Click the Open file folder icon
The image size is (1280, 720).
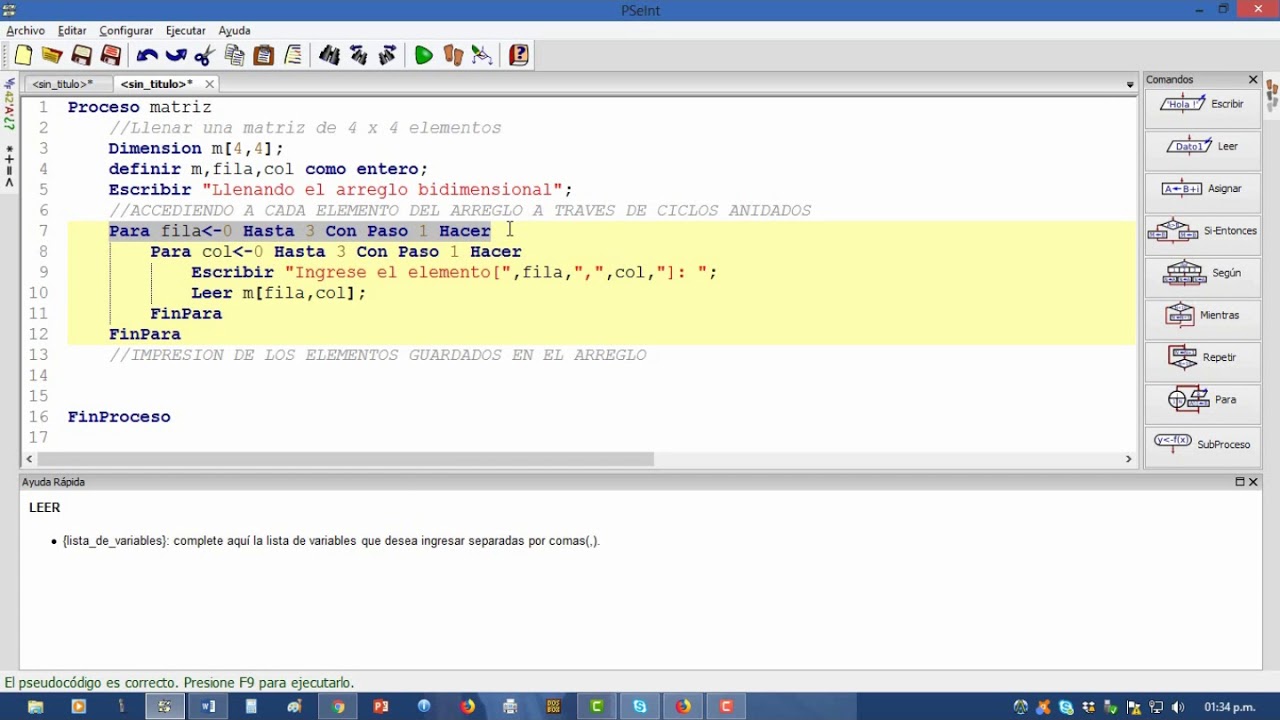[x=53, y=56]
